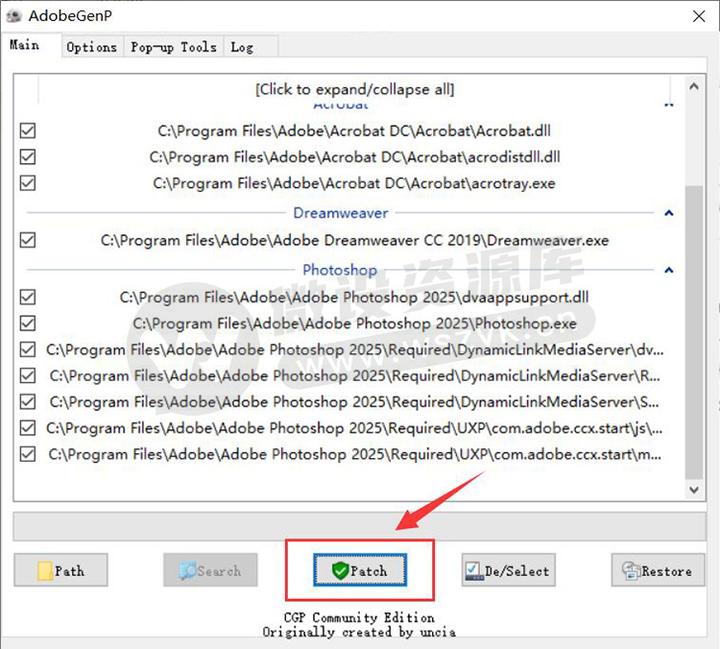Toggle the Photoshop.exe checkbox
The width and height of the screenshot is (720, 649).
(28, 323)
